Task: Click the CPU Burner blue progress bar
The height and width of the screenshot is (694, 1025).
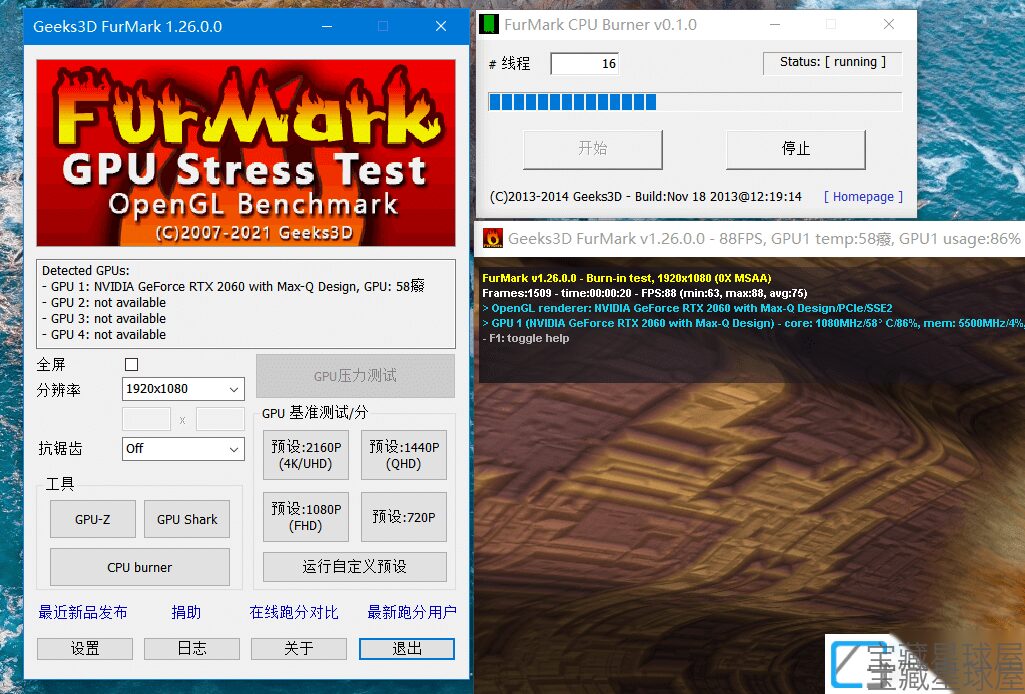Action: coord(695,102)
